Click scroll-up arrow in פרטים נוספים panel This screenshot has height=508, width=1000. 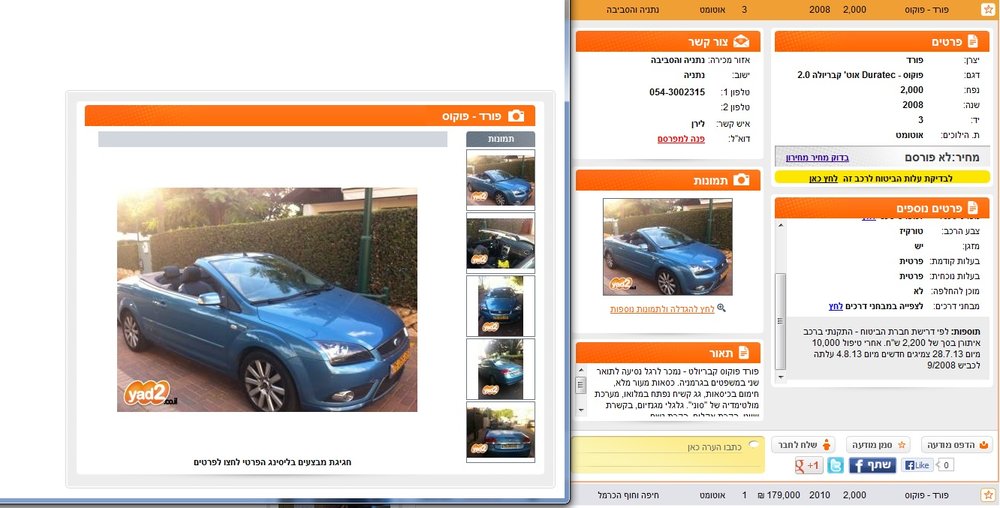[781, 226]
